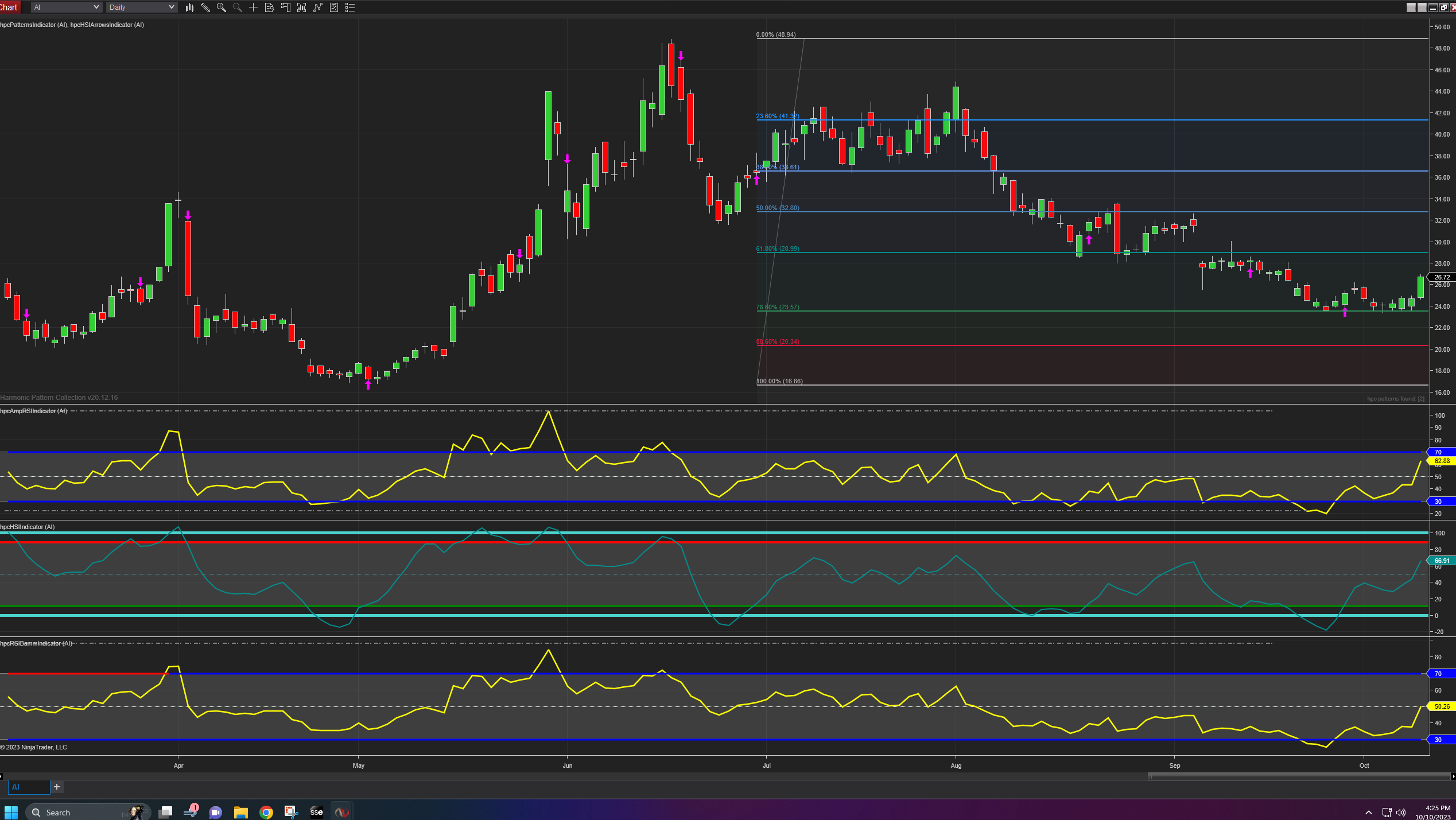This screenshot has height=820, width=1456.
Task: Toggle the Chart Trader panel icon
Action: pos(285,7)
